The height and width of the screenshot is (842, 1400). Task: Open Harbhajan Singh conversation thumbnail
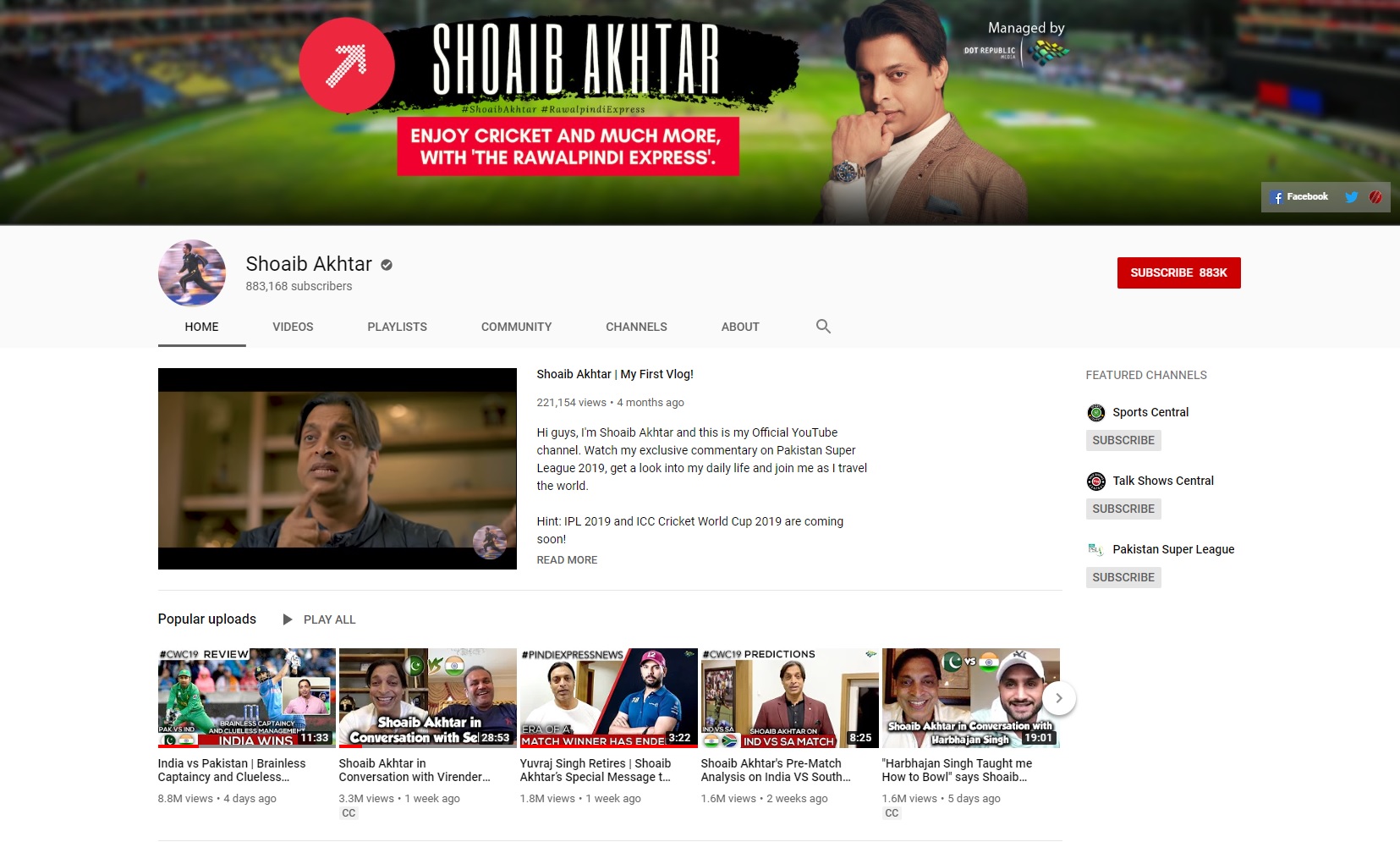click(970, 698)
